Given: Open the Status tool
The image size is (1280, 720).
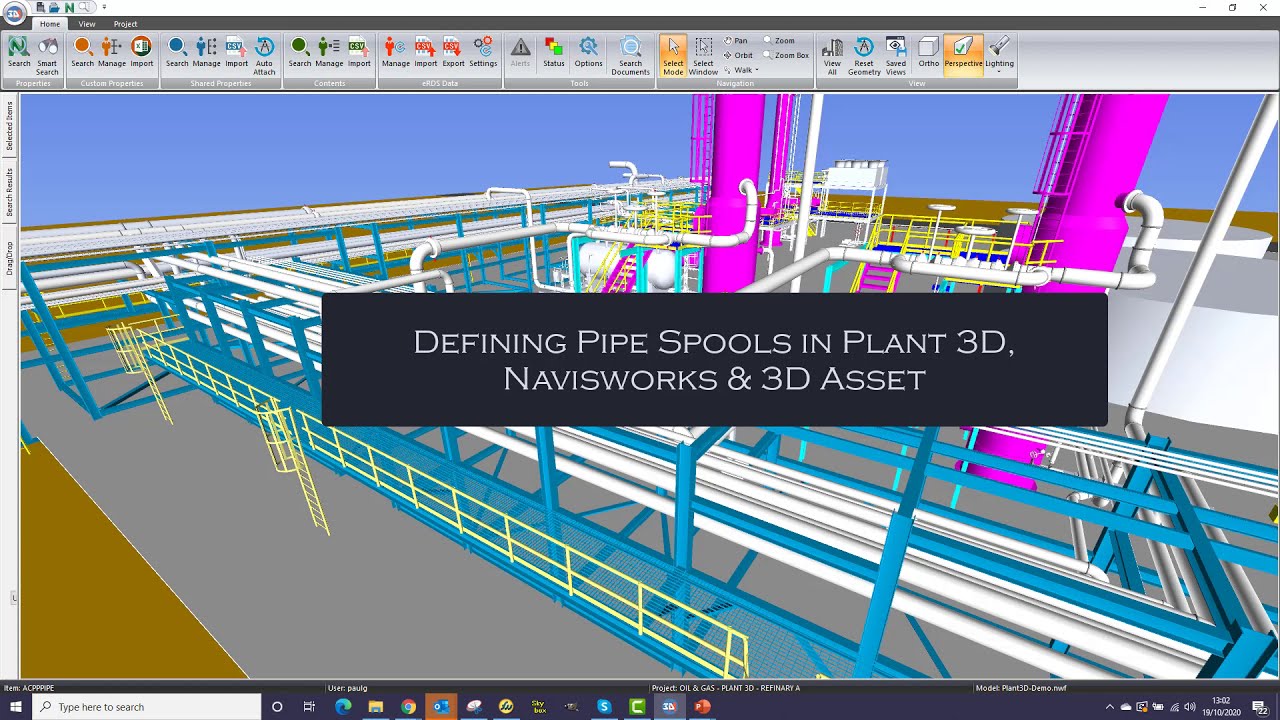Looking at the screenshot, I should coord(554,54).
